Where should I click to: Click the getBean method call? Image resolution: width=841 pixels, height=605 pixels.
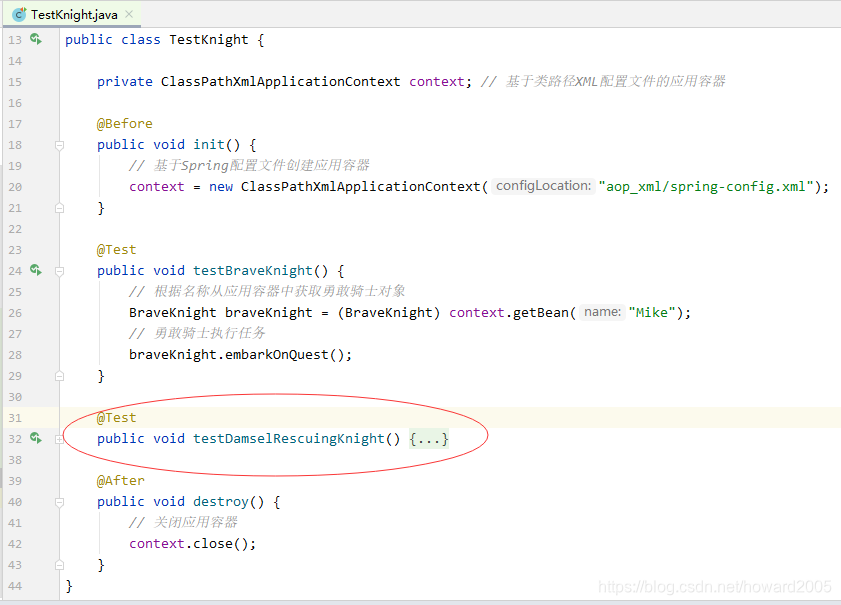click(x=541, y=313)
